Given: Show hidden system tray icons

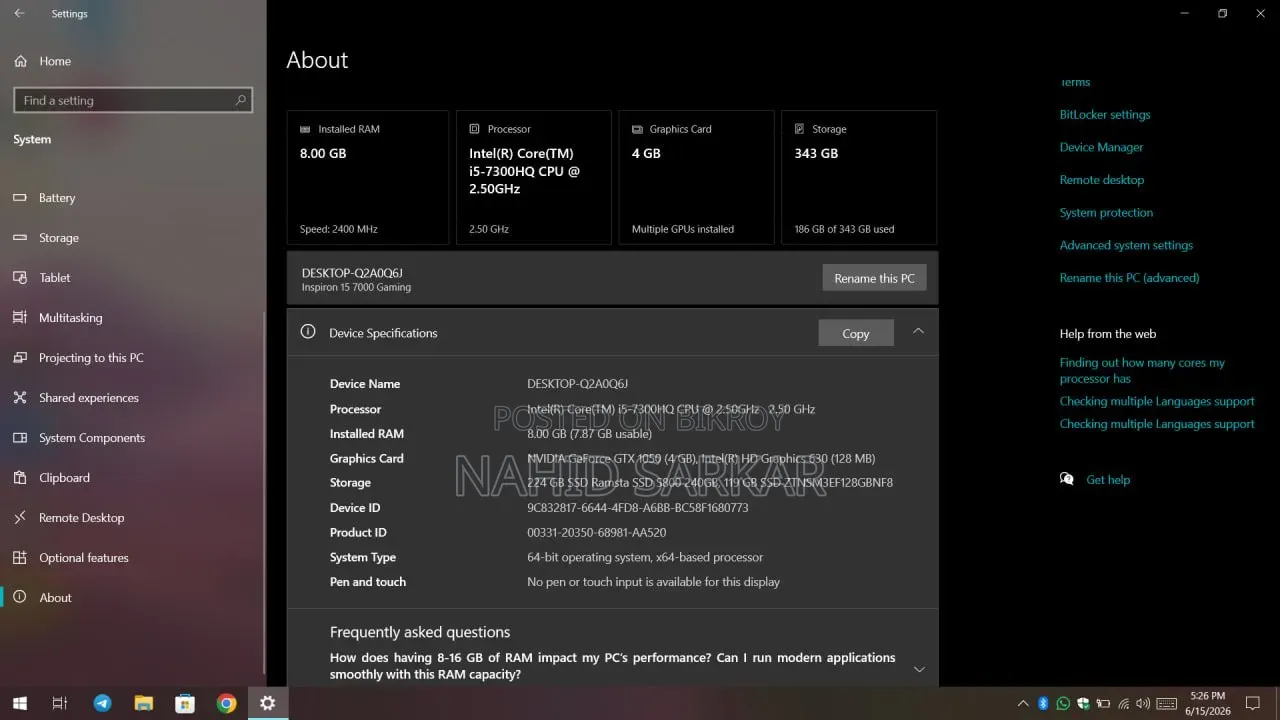Looking at the screenshot, I should coord(1022,704).
